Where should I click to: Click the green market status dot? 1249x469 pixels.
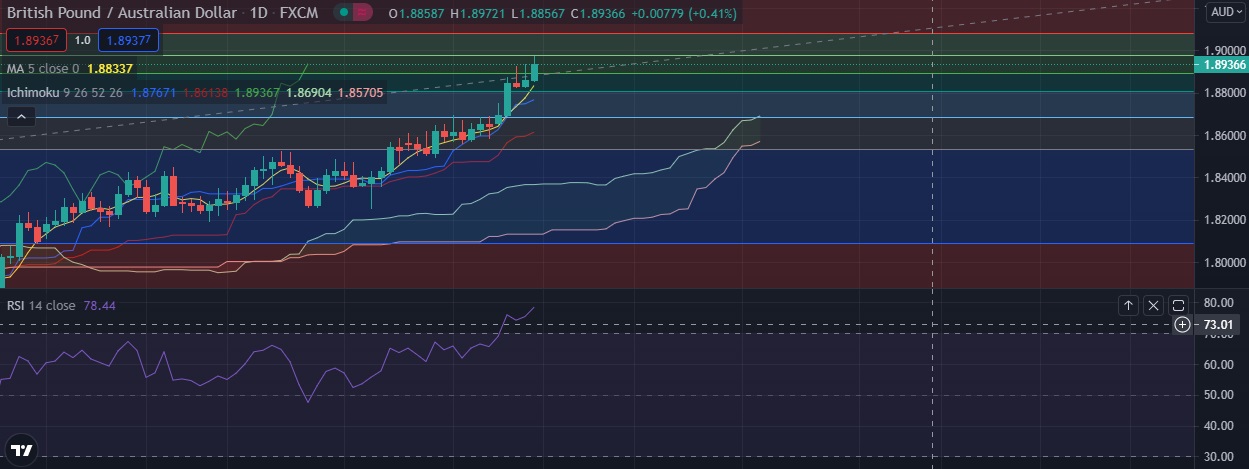[x=344, y=13]
